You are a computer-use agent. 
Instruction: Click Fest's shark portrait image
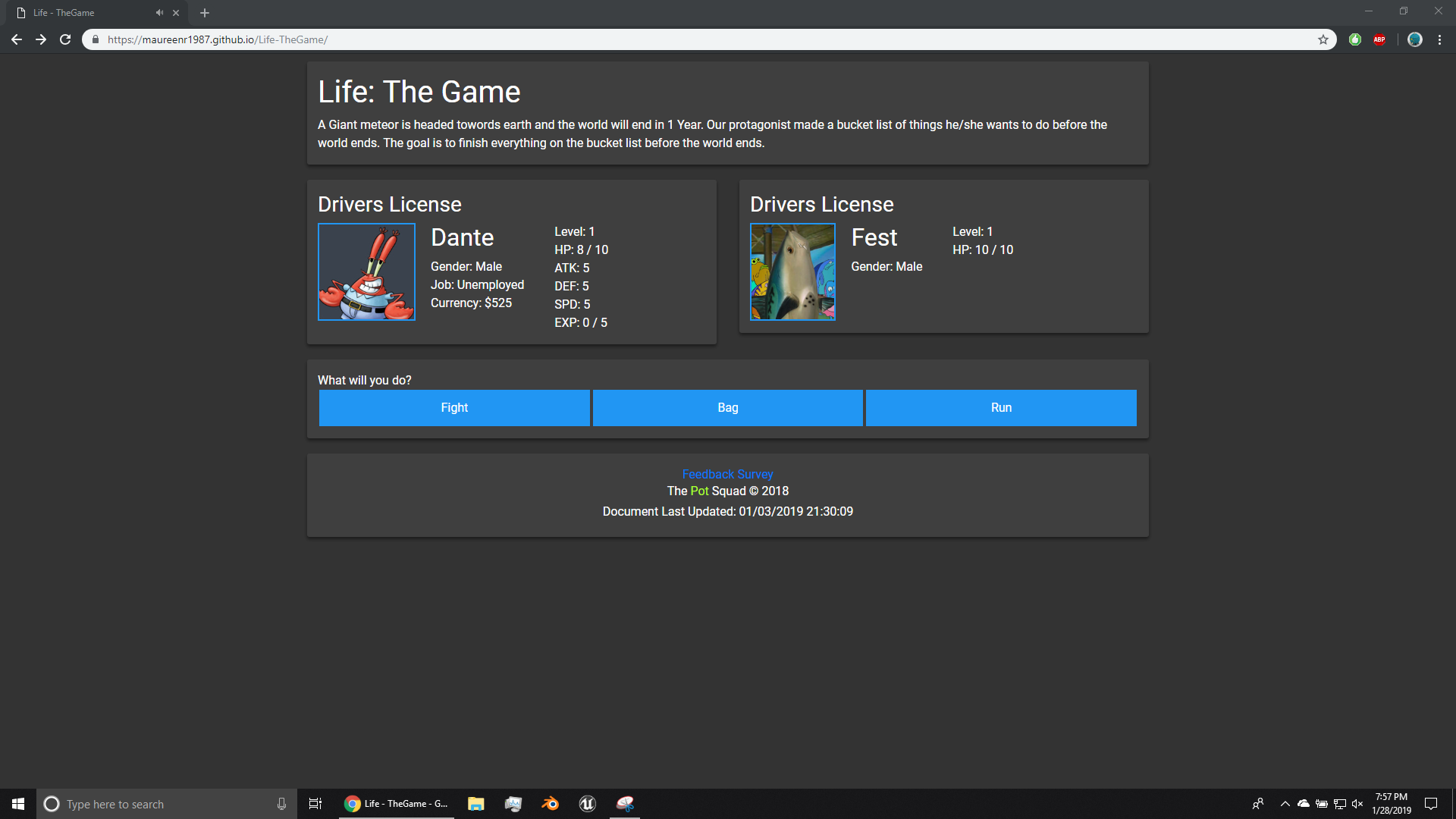point(792,271)
